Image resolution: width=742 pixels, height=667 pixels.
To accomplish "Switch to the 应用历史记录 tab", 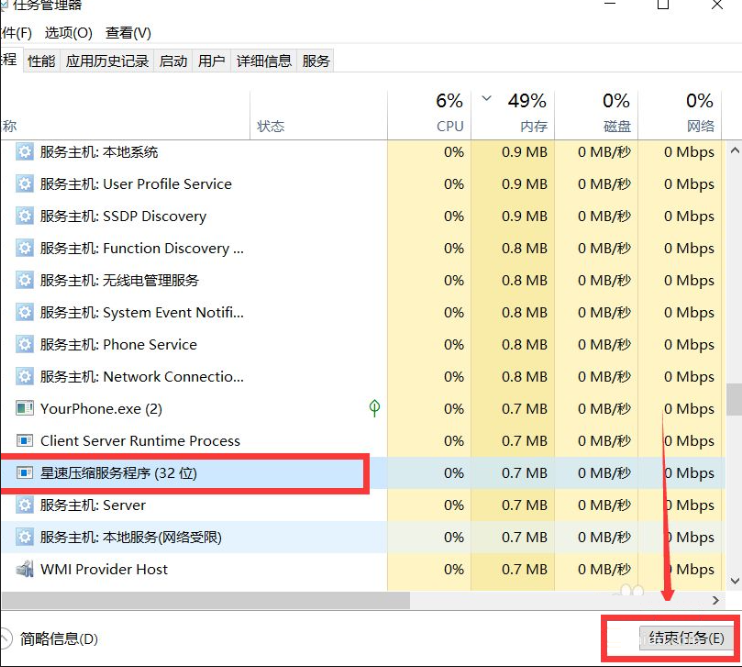I will pos(107,61).
